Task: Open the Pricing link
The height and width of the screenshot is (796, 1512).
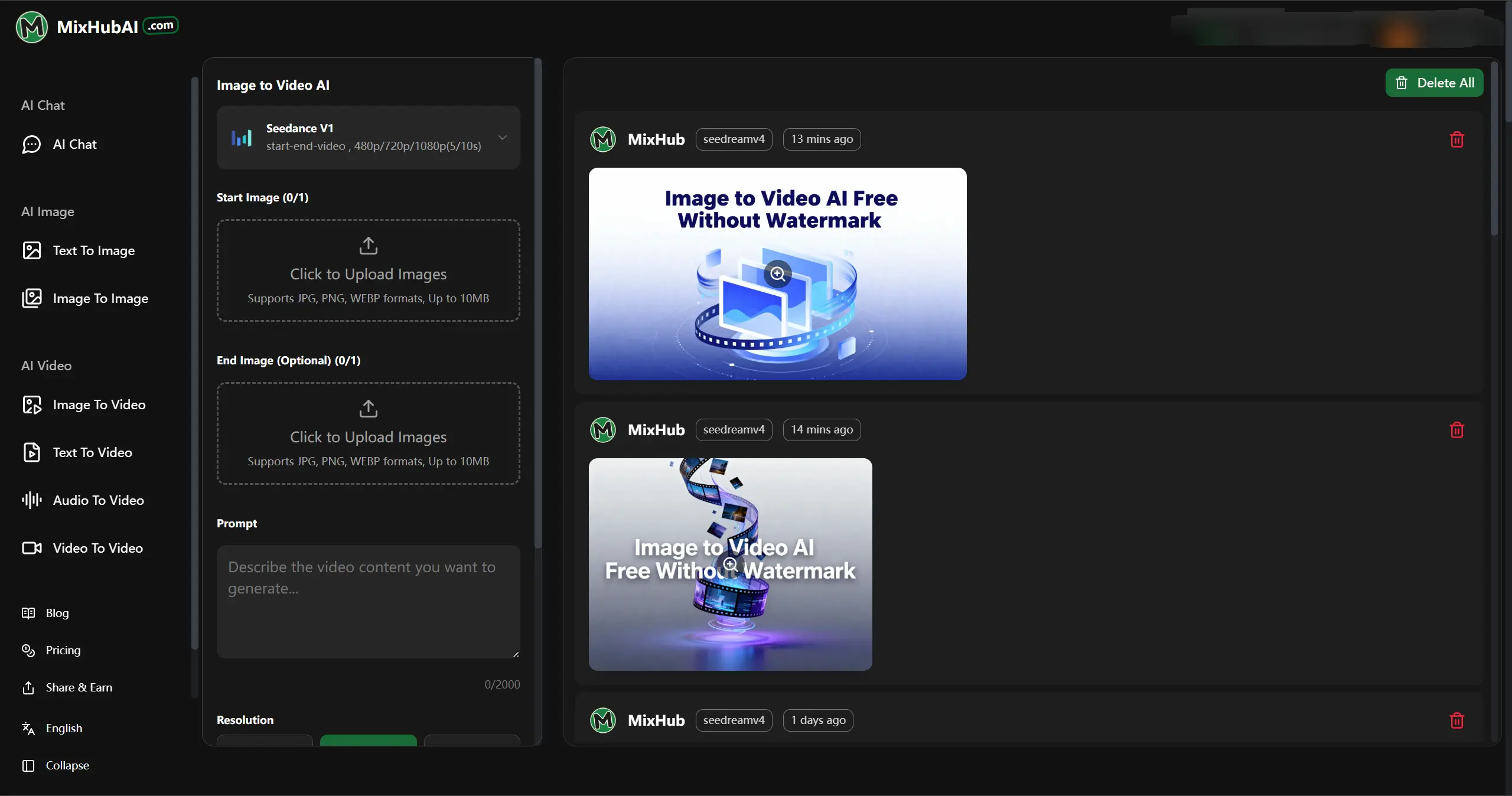Action: pyautogui.click(x=63, y=650)
